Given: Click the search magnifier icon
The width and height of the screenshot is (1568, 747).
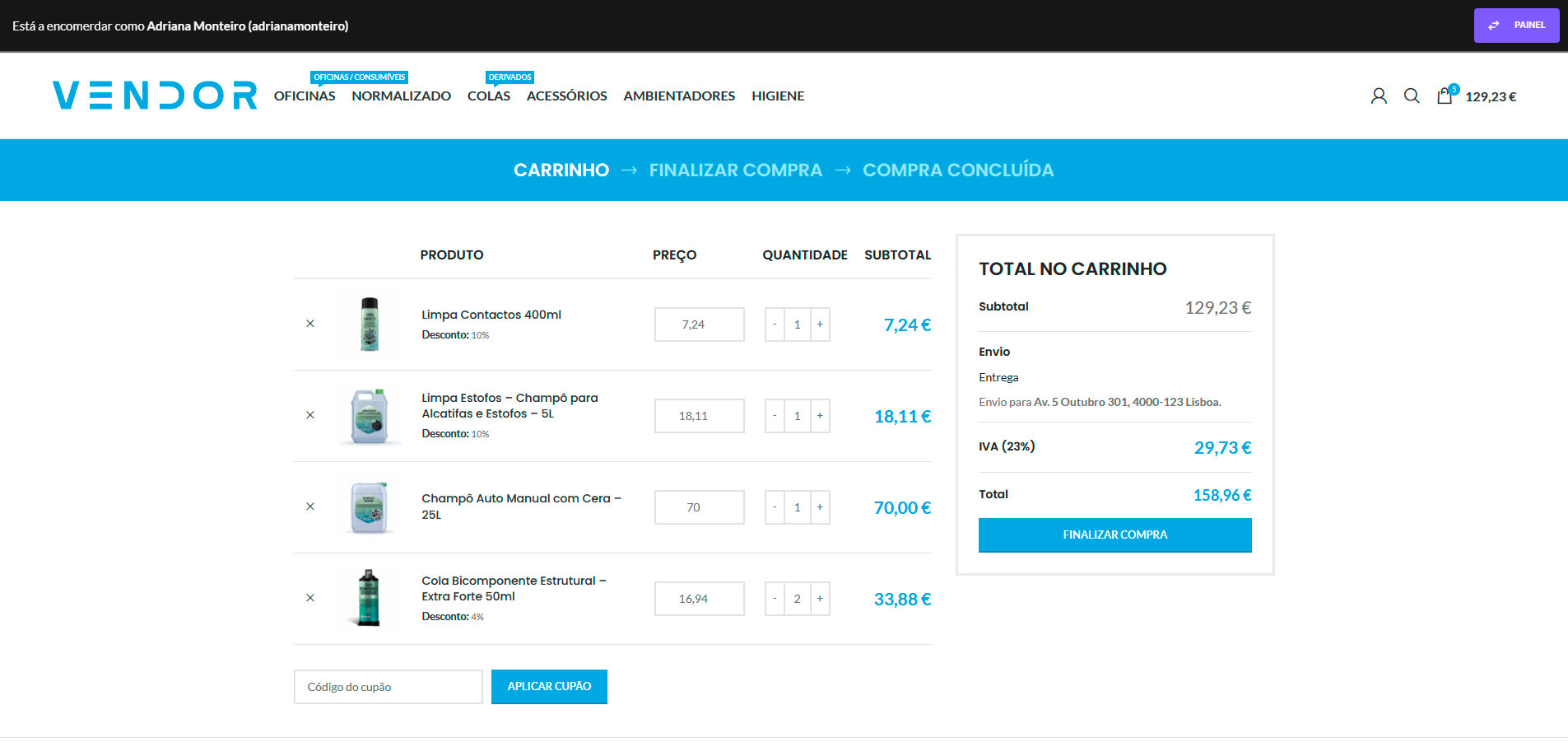Looking at the screenshot, I should pos(1412,96).
